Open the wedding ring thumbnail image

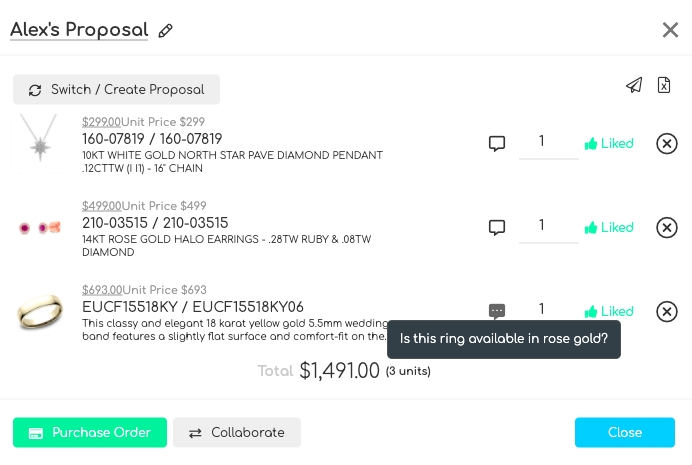click(x=40, y=311)
